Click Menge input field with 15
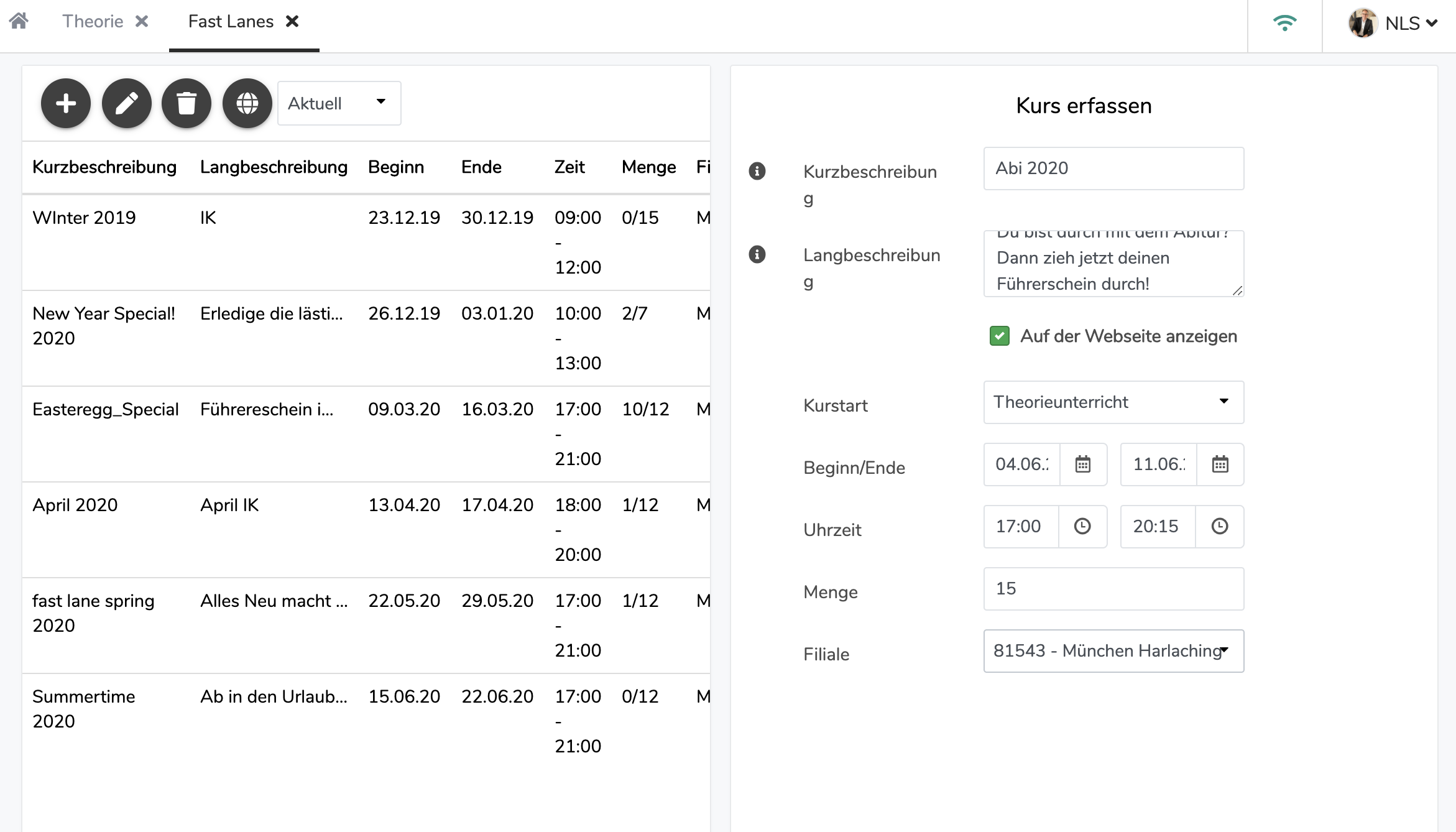 [x=1113, y=589]
